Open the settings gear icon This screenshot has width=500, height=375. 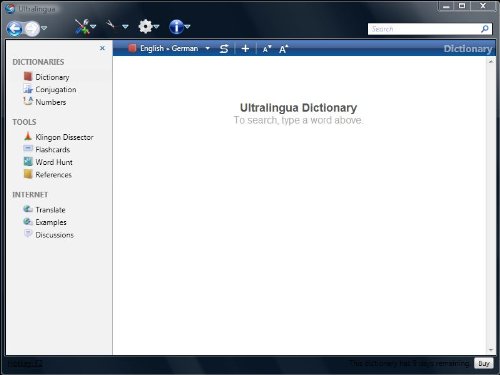(145, 26)
